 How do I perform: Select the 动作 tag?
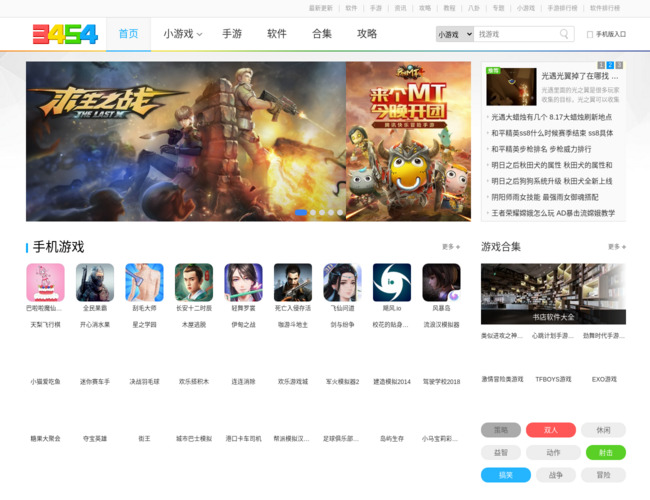pos(553,452)
